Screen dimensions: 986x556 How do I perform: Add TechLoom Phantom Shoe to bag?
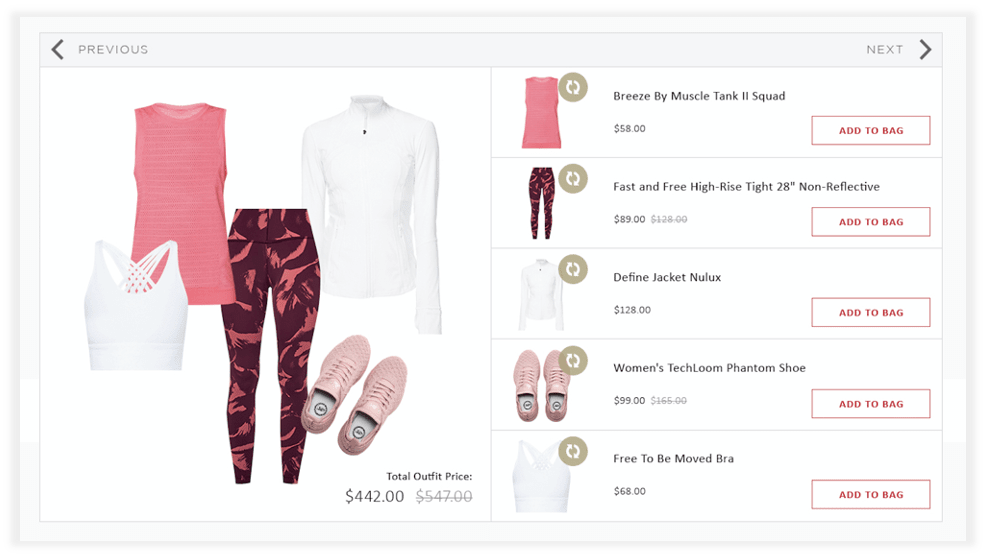[x=871, y=404]
